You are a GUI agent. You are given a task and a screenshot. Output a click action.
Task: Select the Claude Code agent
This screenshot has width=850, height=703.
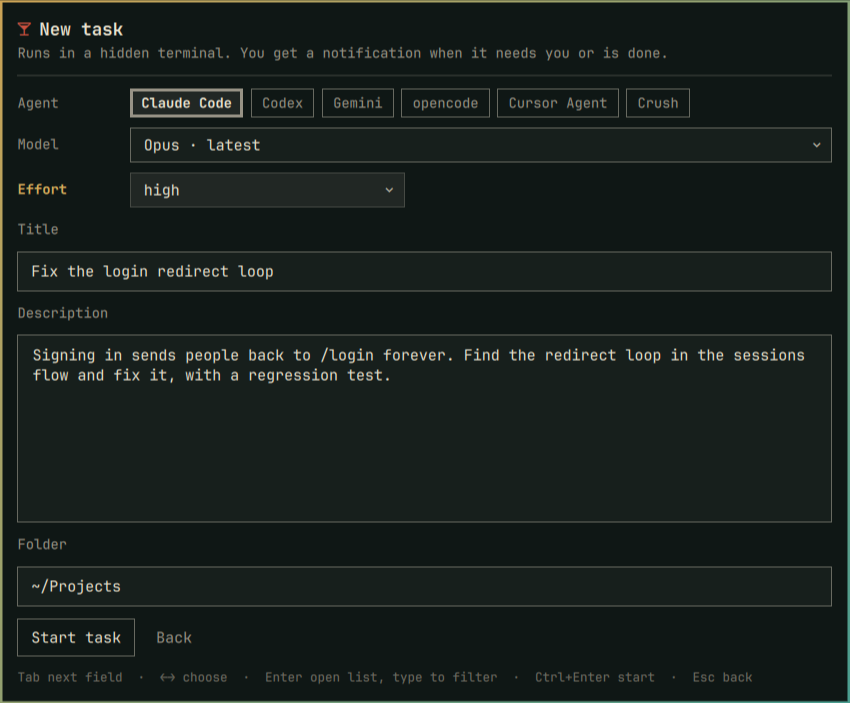tap(186, 103)
